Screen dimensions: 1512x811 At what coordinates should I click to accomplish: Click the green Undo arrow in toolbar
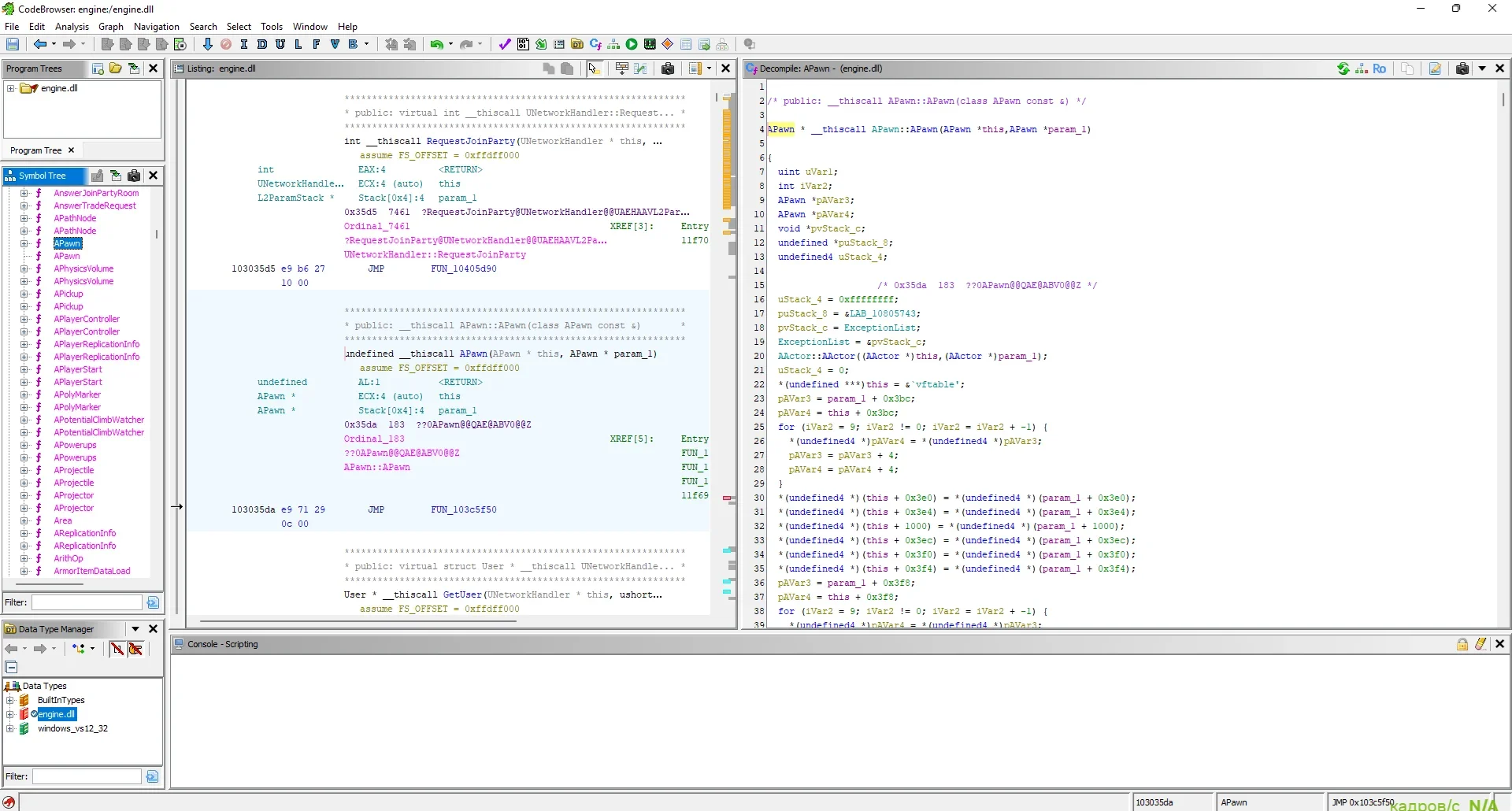point(436,45)
